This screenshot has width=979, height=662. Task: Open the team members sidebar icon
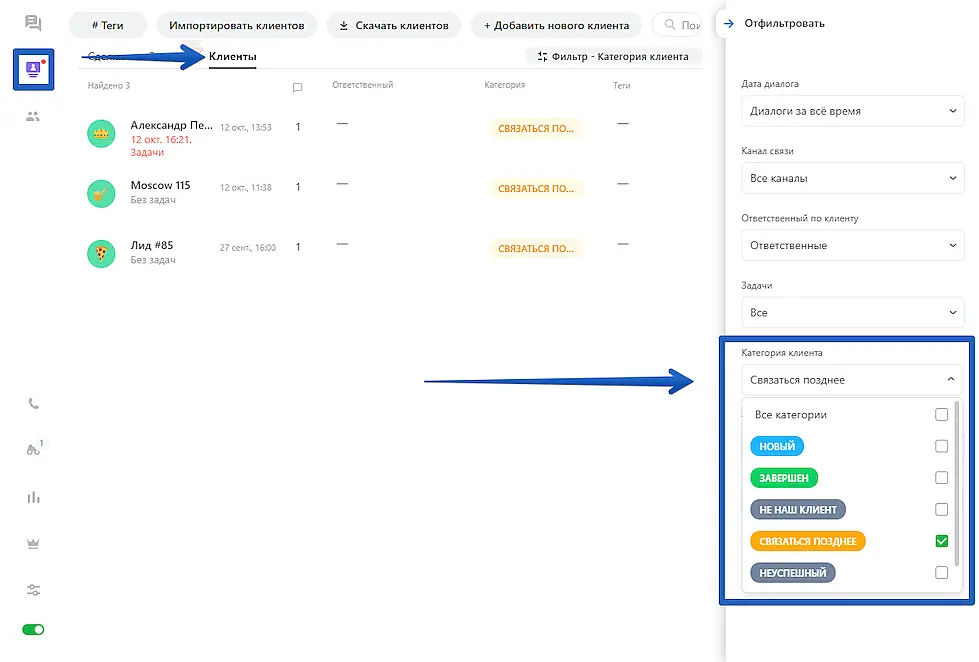pos(33,116)
